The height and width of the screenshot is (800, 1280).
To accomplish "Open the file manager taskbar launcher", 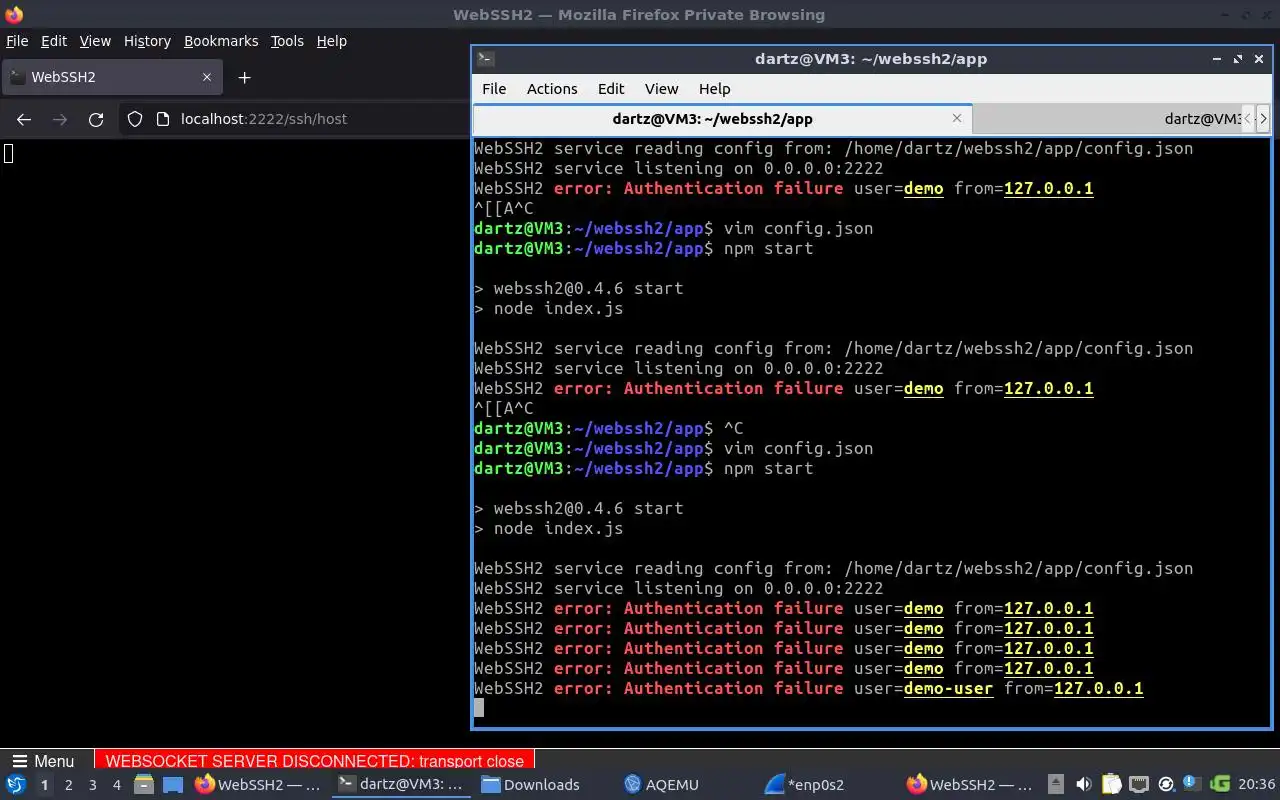I will 144,785.
